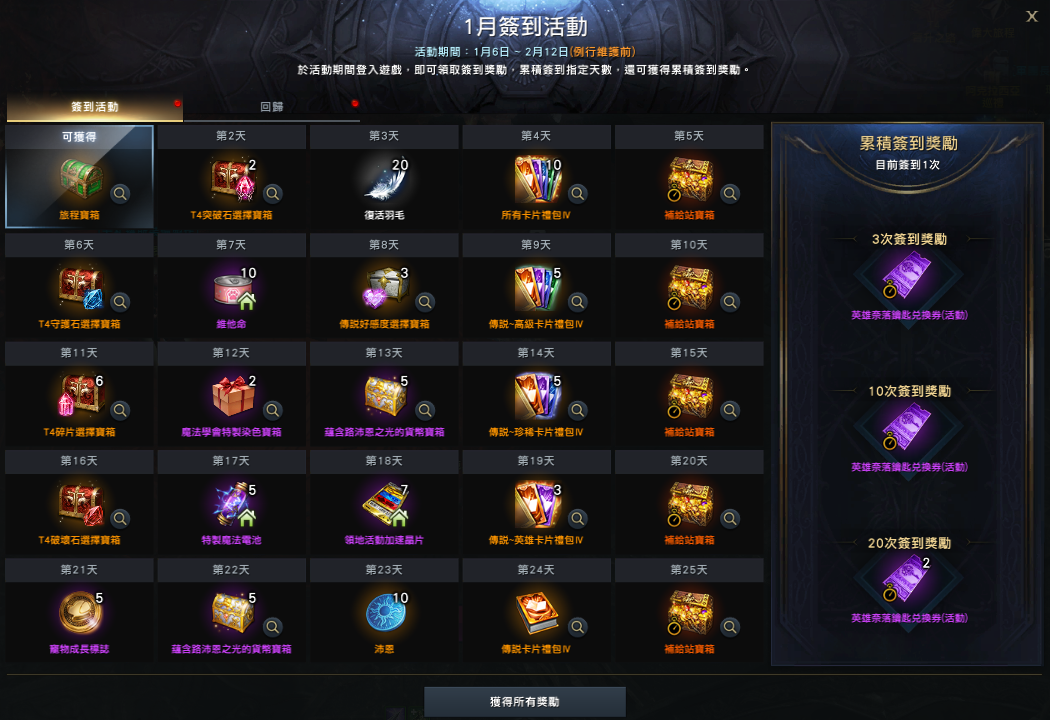Image resolution: width=1050 pixels, height=720 pixels.
Task: Select the 復活羽毛 feather reward icon
Action: click(x=386, y=179)
